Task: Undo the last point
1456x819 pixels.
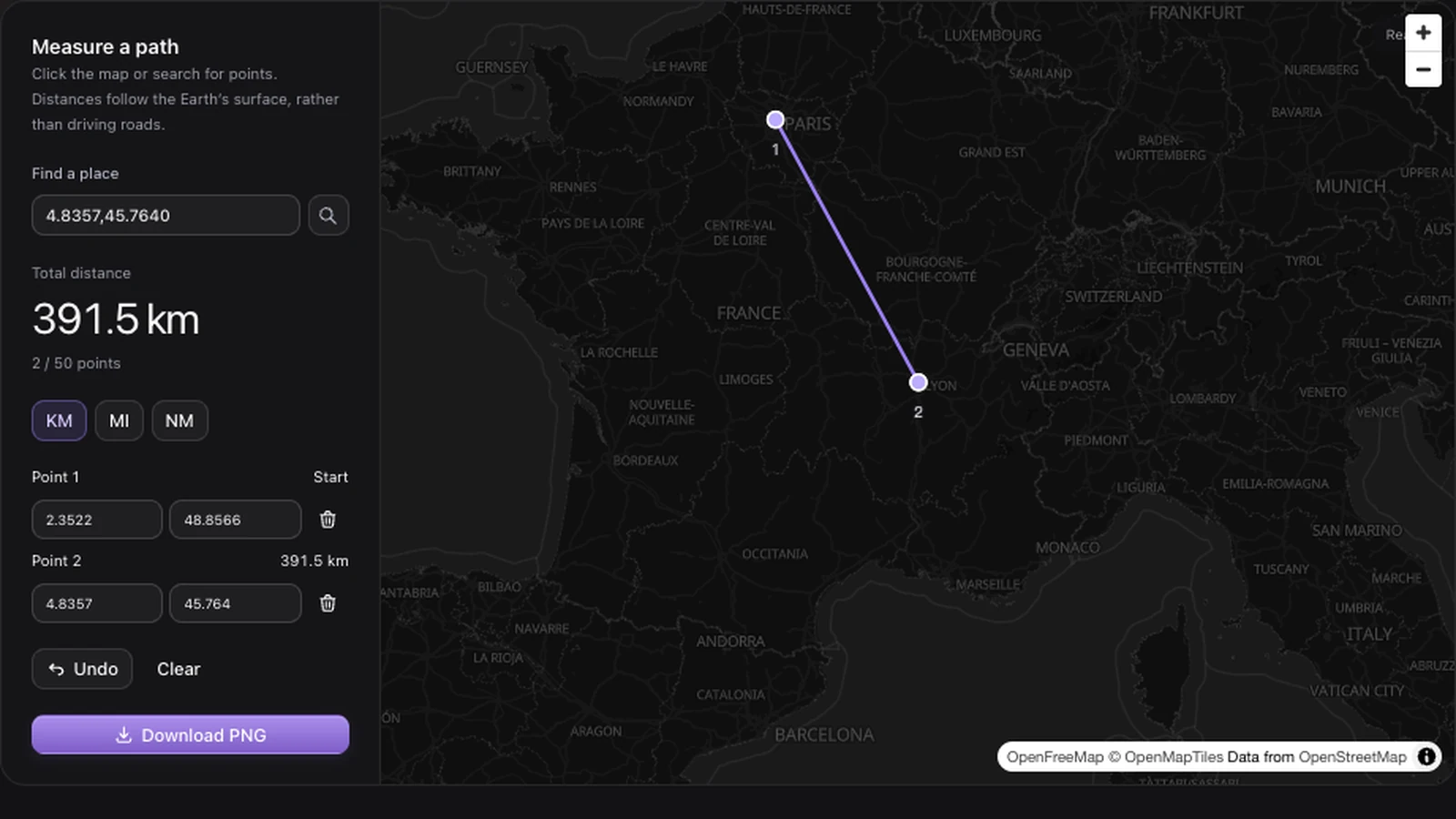Action: [x=82, y=669]
